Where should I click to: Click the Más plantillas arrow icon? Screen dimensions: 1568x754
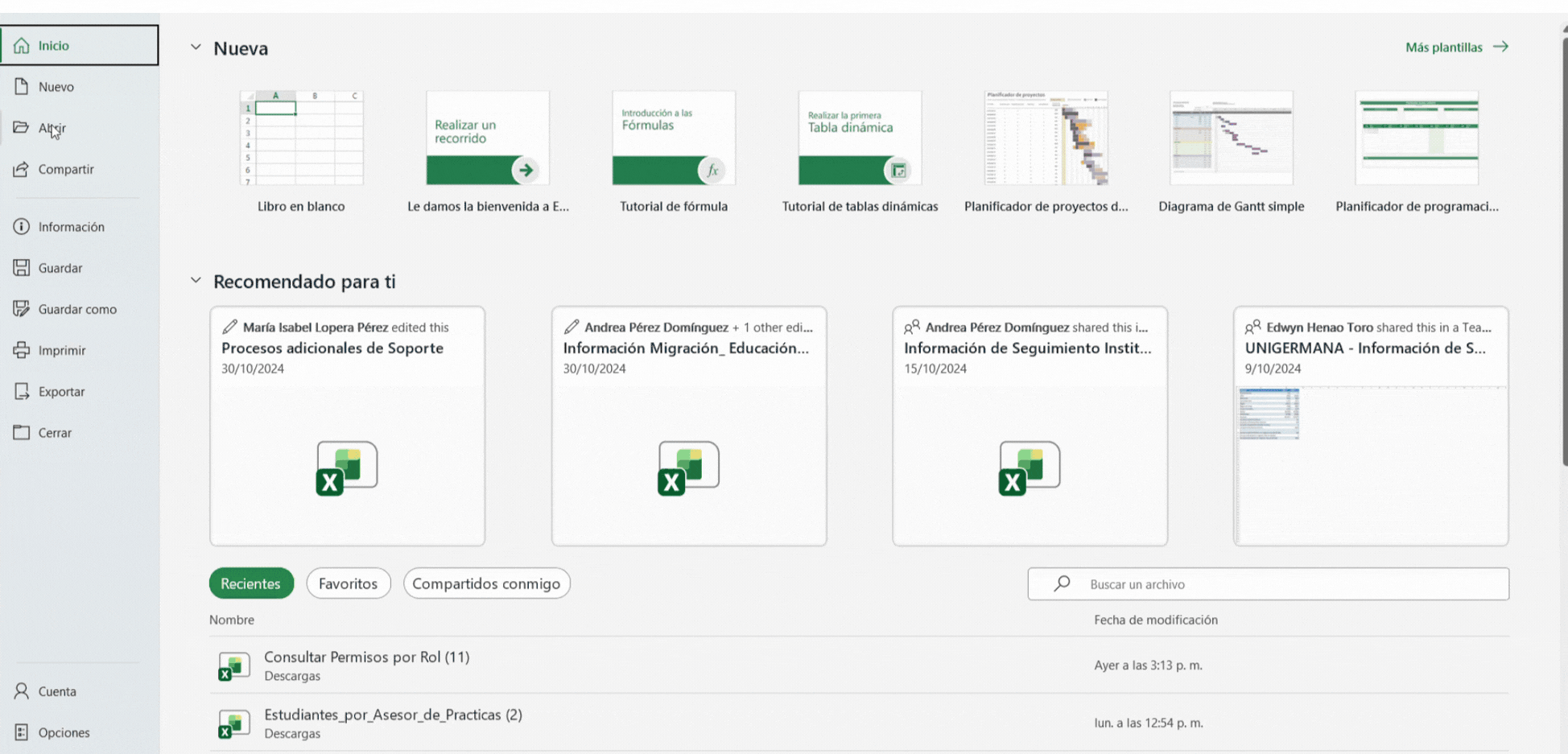point(1500,47)
